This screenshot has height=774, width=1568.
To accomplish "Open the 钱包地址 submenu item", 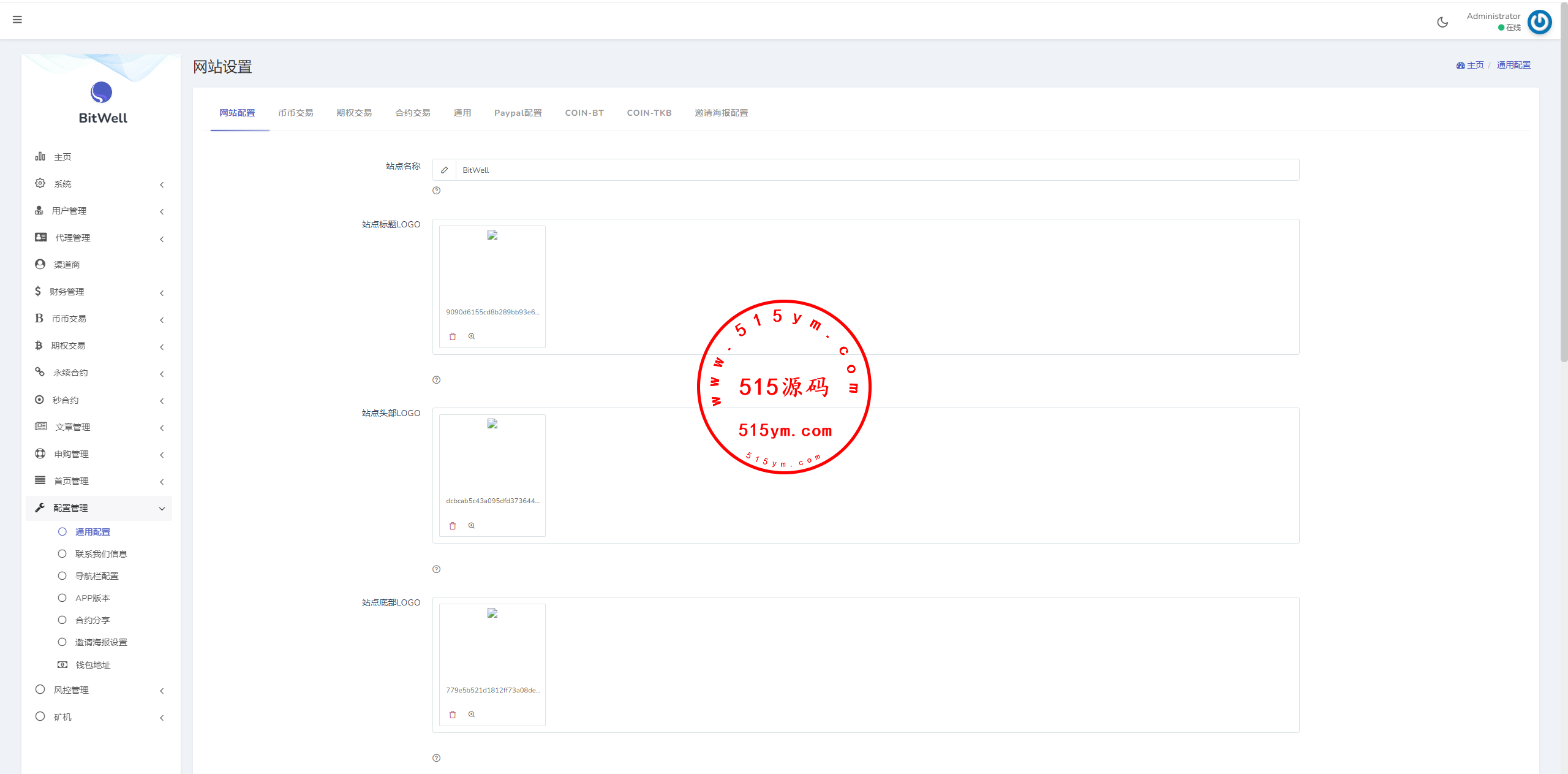I will [92, 665].
